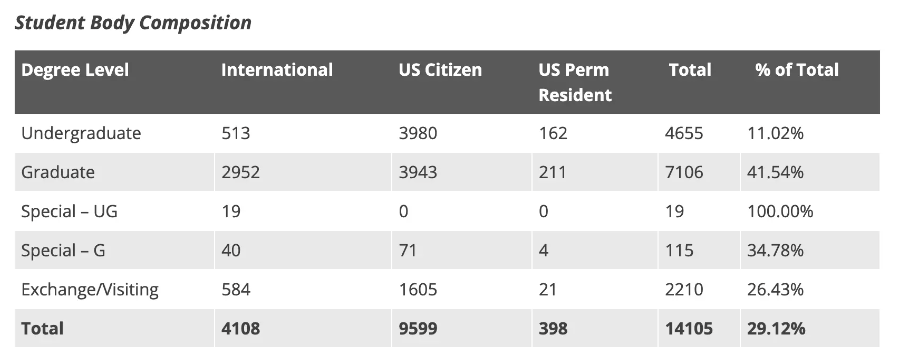The image size is (898, 362).
Task: Click the 1605 exchange US citizen cell
Action: tap(418, 289)
